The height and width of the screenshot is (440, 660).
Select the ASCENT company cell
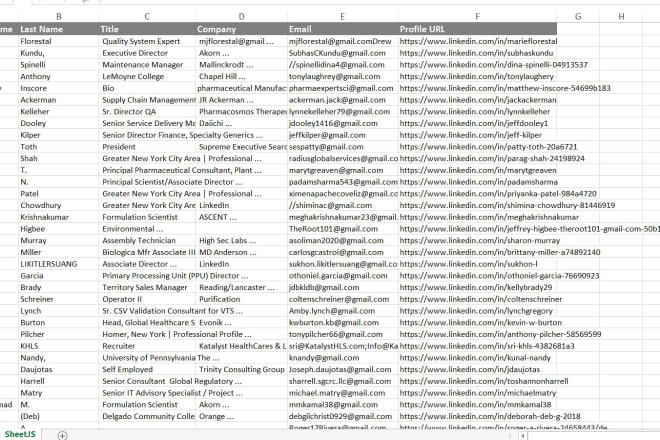241,217
